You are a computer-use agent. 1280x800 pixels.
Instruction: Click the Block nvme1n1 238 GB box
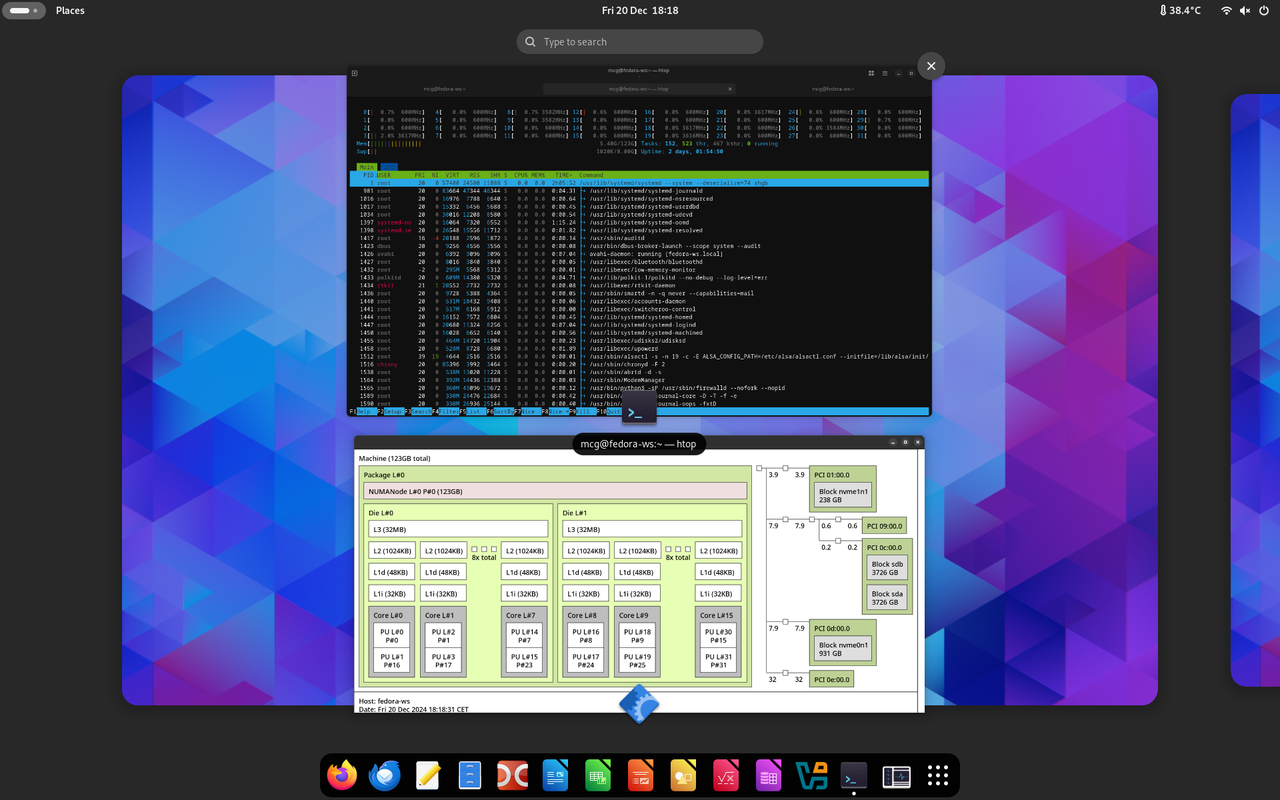click(844, 495)
